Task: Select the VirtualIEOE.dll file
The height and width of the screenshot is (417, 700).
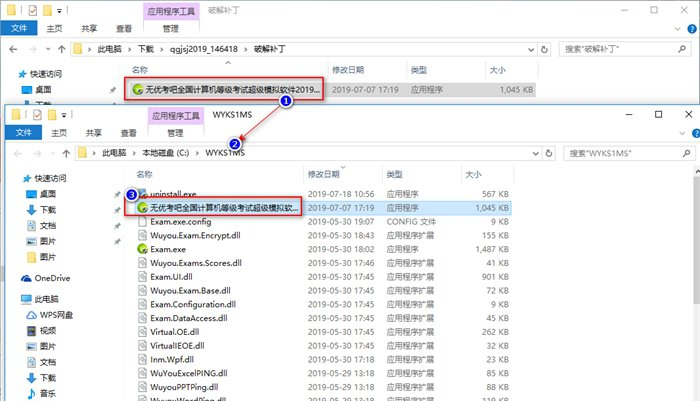Action: click(x=177, y=346)
